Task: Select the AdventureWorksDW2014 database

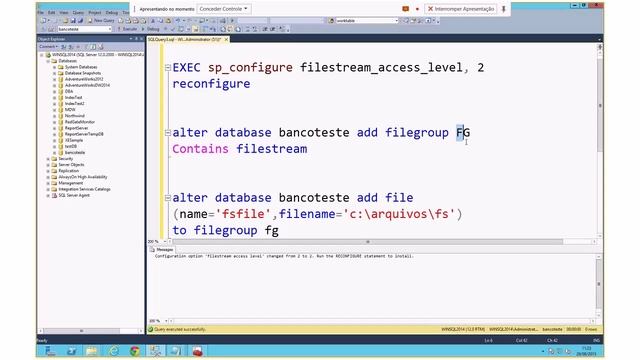Action: click(87, 85)
